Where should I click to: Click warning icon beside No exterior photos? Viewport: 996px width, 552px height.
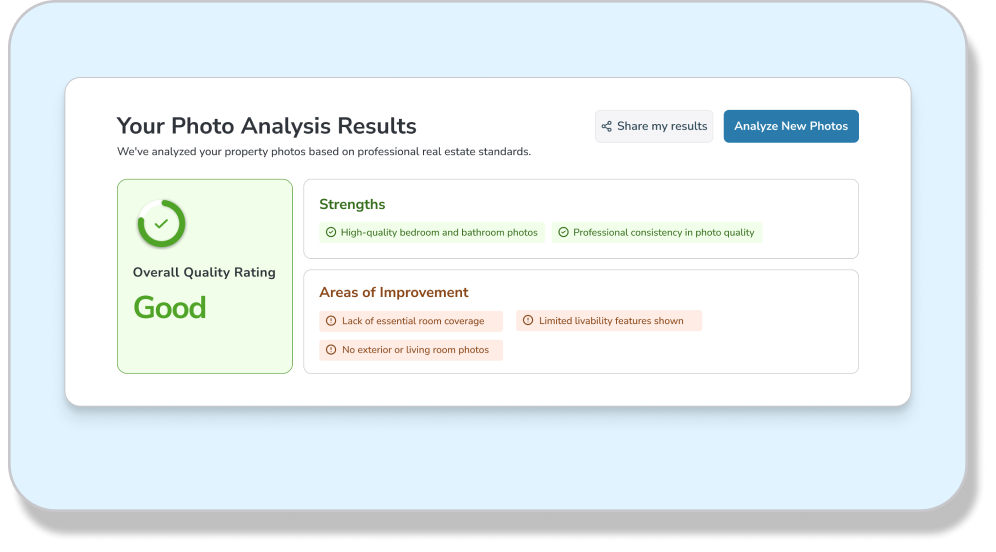tap(331, 350)
